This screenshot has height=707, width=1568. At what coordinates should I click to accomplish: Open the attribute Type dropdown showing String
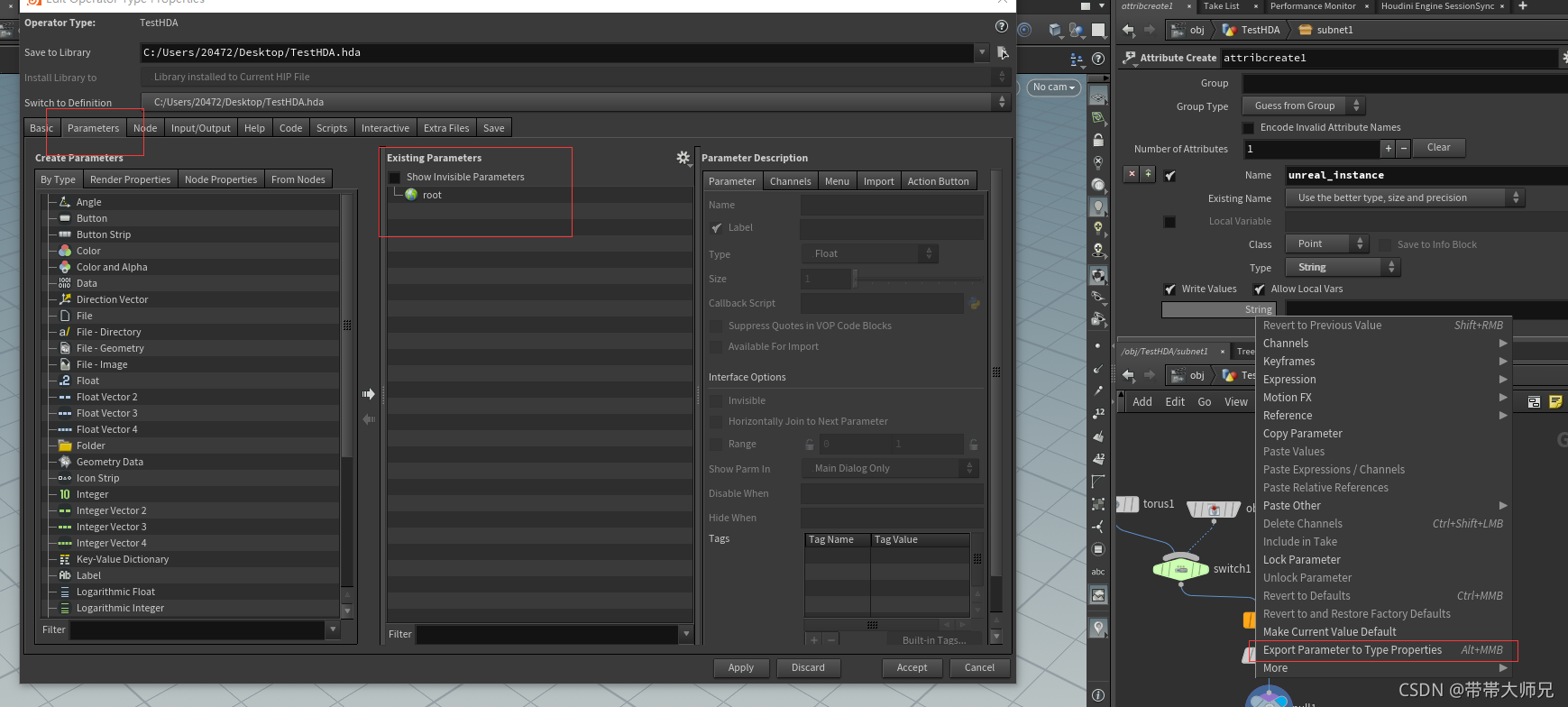pyautogui.click(x=1342, y=268)
